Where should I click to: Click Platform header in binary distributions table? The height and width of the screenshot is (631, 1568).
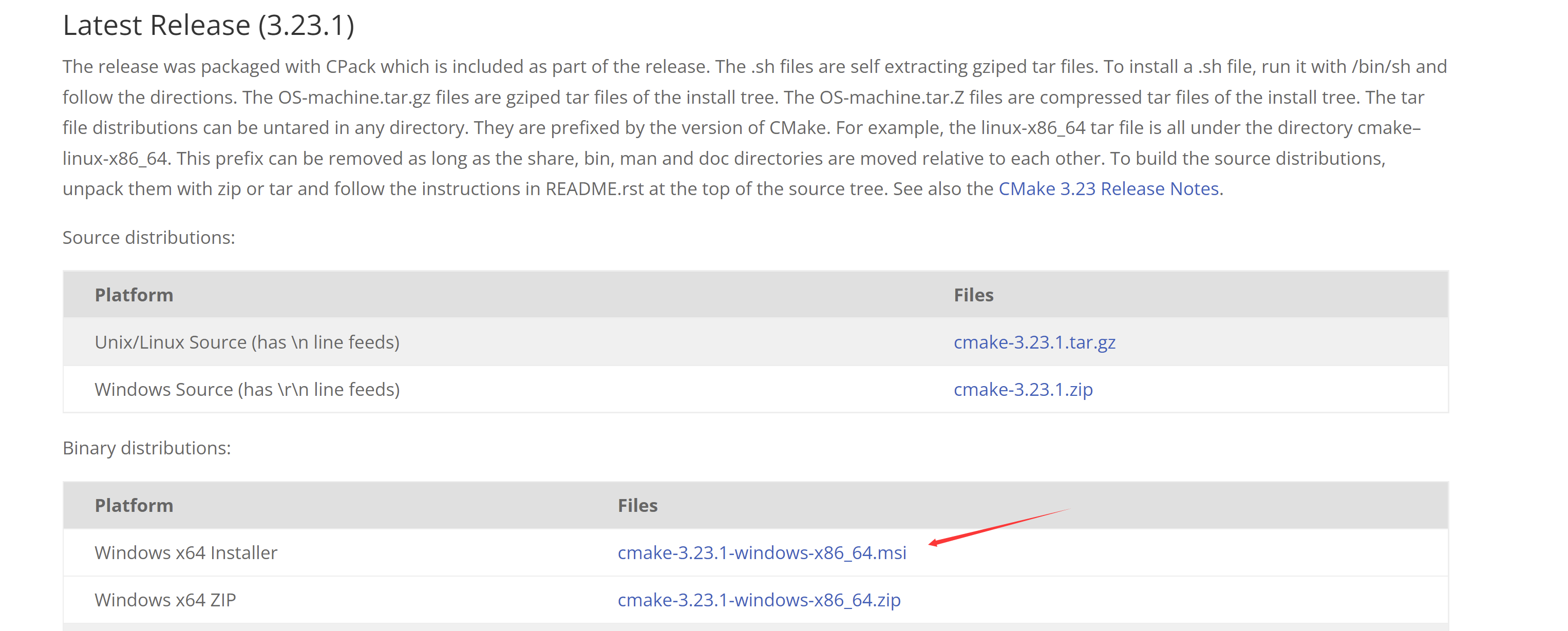tap(134, 506)
